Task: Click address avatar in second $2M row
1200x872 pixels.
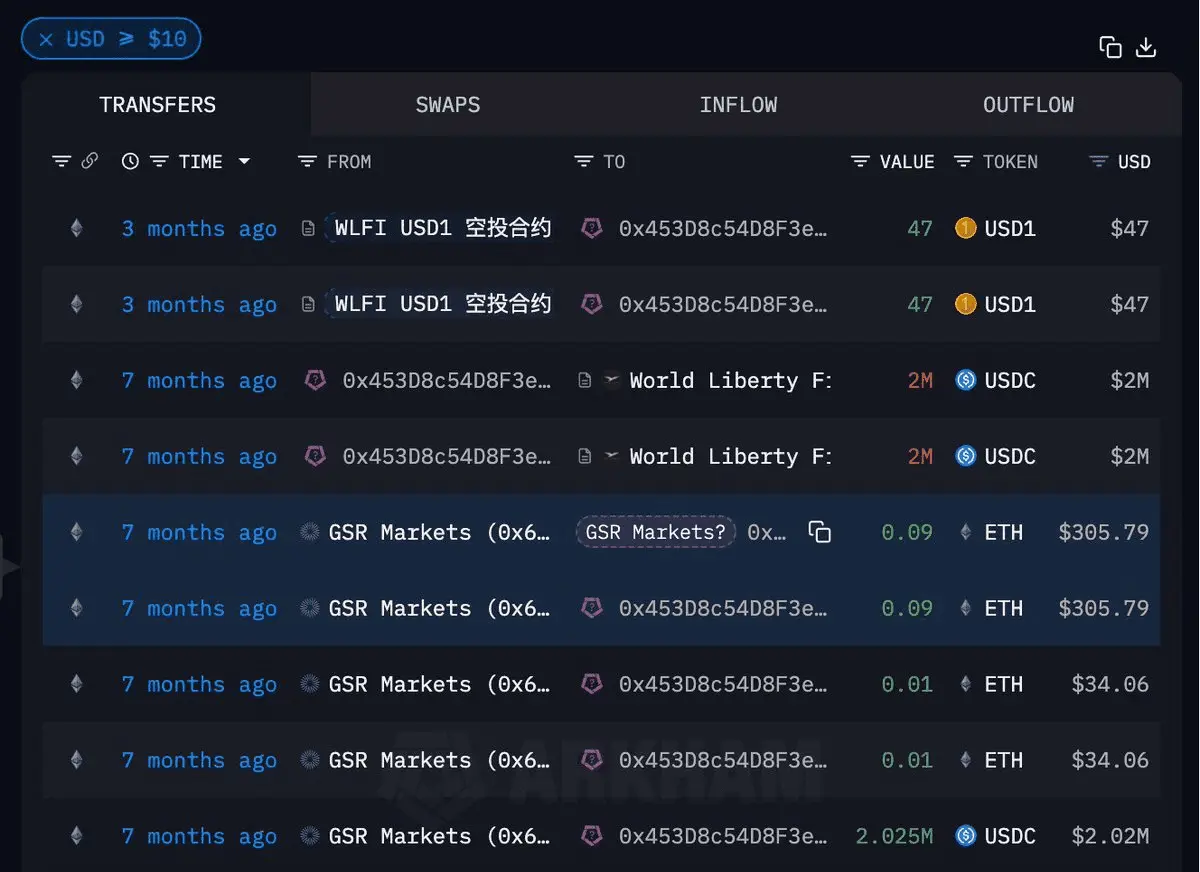Action: point(315,456)
